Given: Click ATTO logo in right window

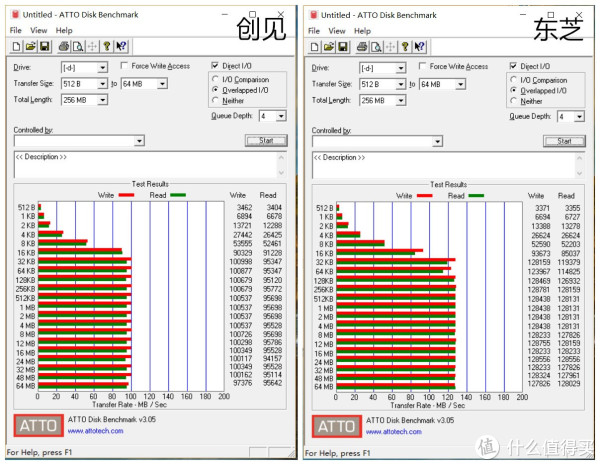Looking at the screenshot, I should 337,426.
